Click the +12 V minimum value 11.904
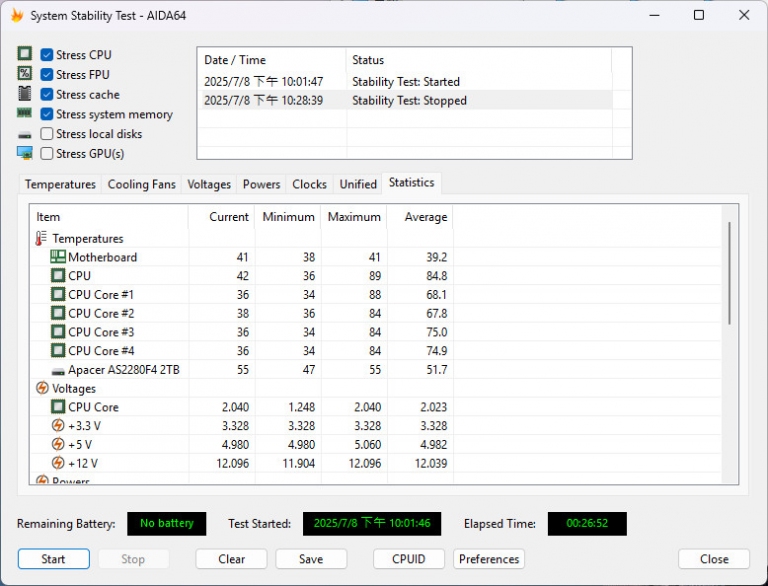 [299, 463]
